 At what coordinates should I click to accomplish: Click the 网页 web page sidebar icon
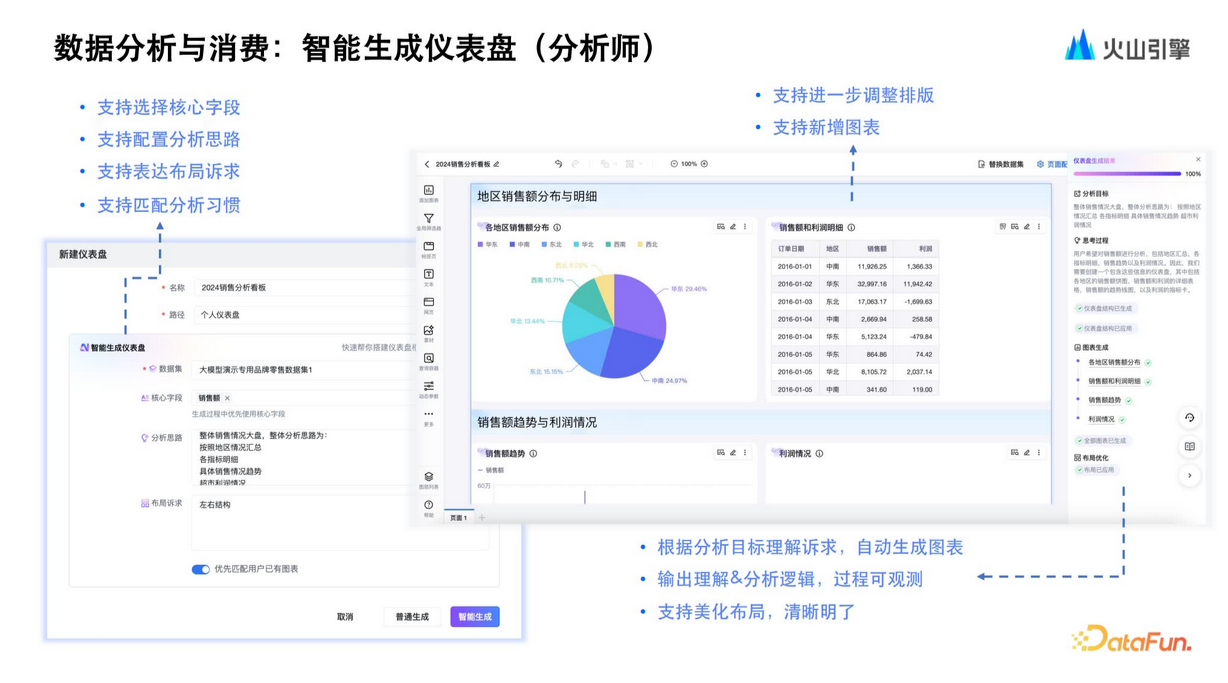(x=428, y=302)
